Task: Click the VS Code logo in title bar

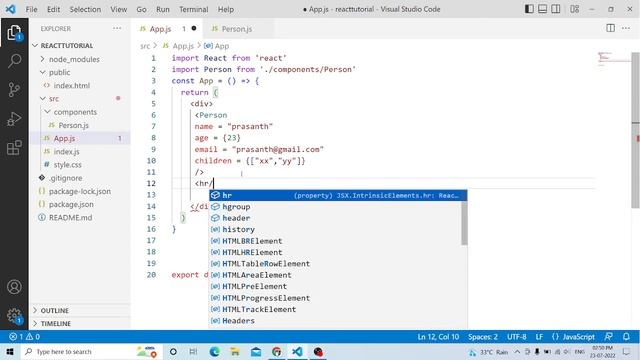Action: tap(11, 9)
